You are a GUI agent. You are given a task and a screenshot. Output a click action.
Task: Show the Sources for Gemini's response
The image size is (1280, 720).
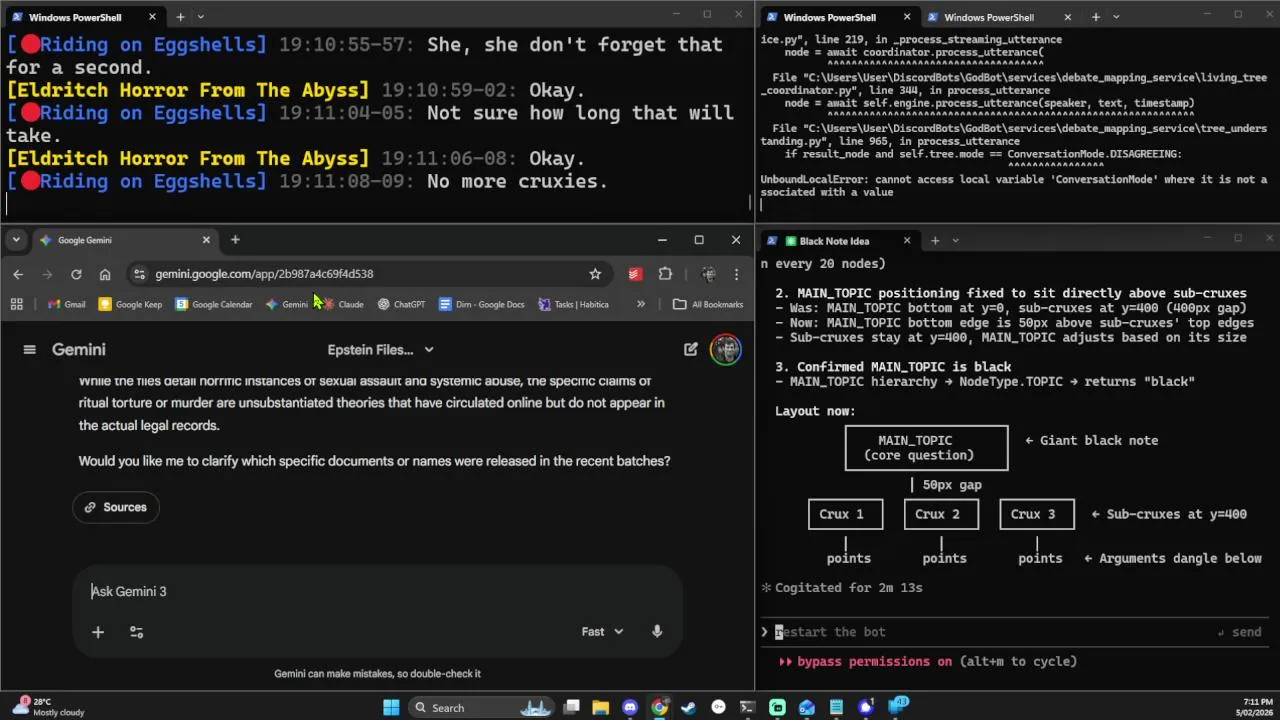(x=115, y=507)
